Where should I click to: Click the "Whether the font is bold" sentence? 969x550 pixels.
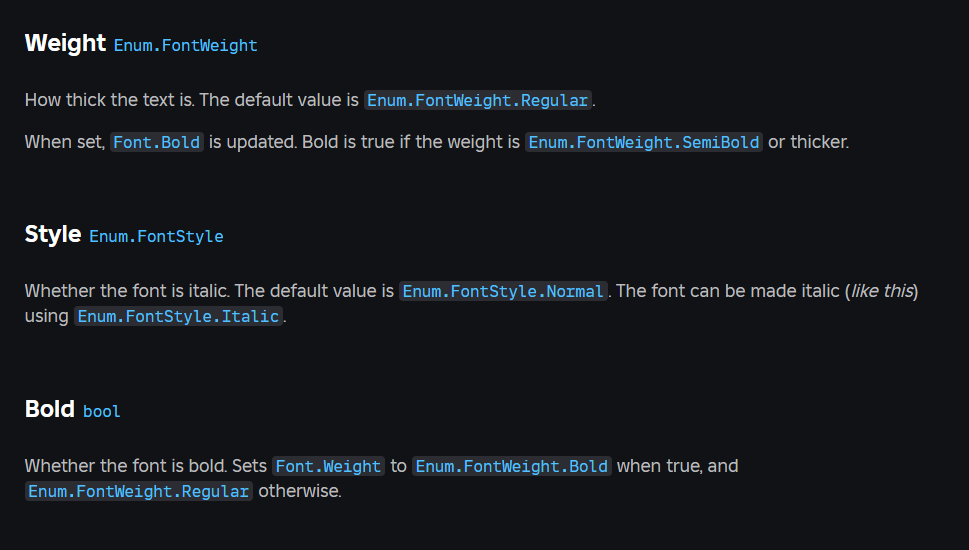125,466
